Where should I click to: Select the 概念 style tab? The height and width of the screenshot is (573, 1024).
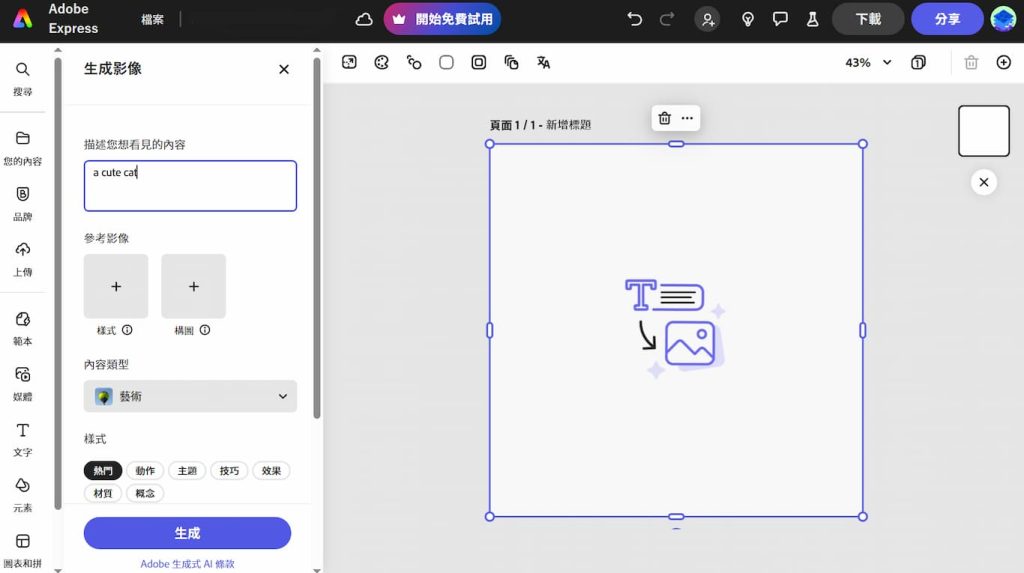145,493
